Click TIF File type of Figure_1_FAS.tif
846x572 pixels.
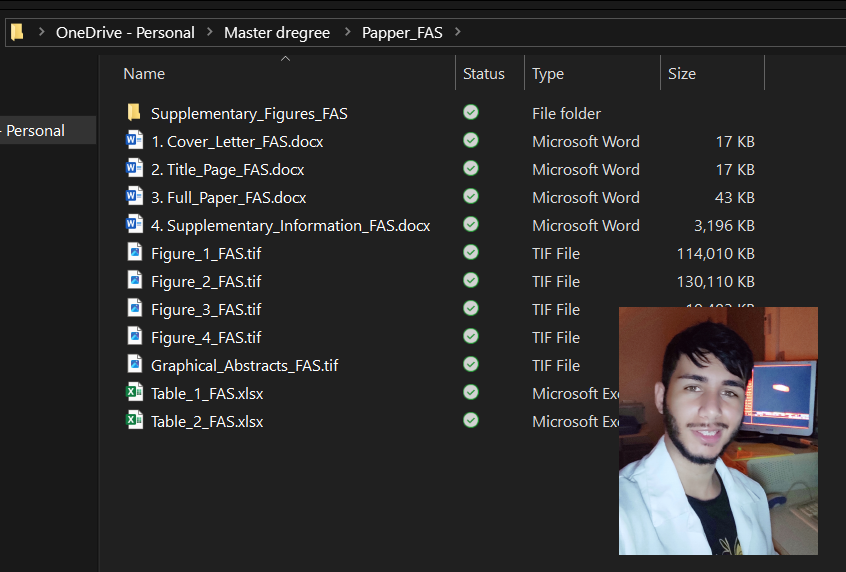point(556,254)
